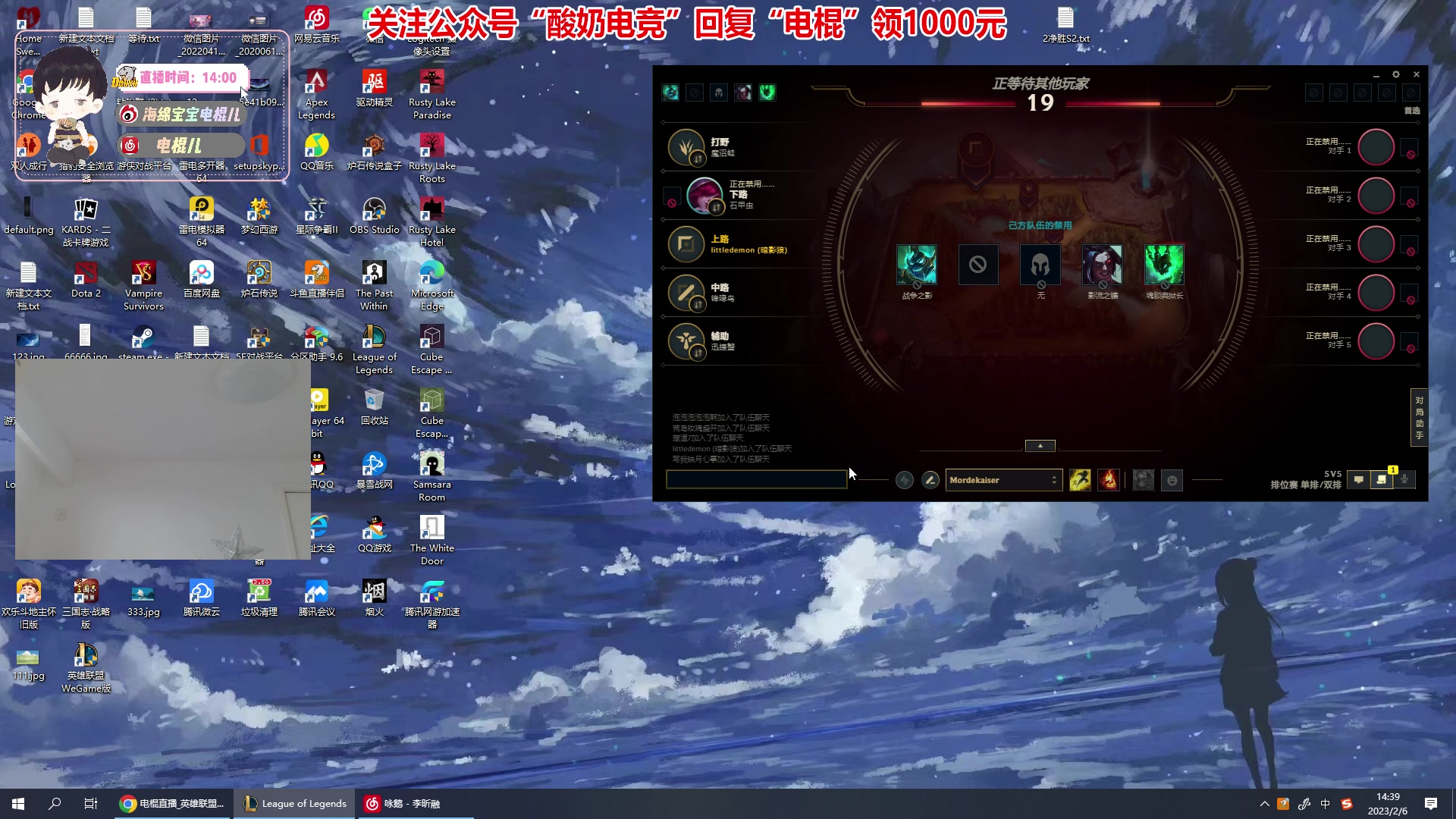Change the Ignite summoner spell
This screenshot has height=819, width=1456.
[x=1109, y=480]
